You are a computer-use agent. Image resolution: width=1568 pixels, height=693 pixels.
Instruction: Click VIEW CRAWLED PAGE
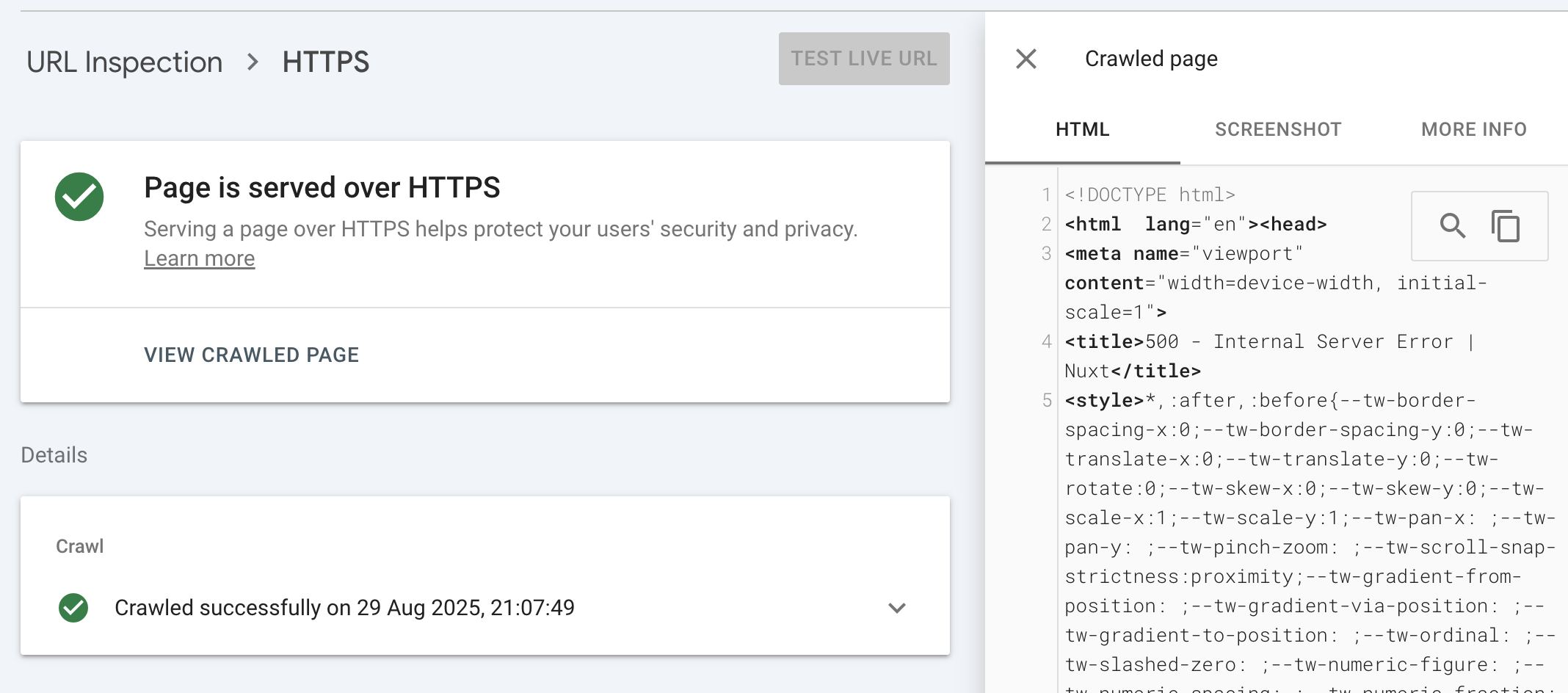(x=251, y=355)
